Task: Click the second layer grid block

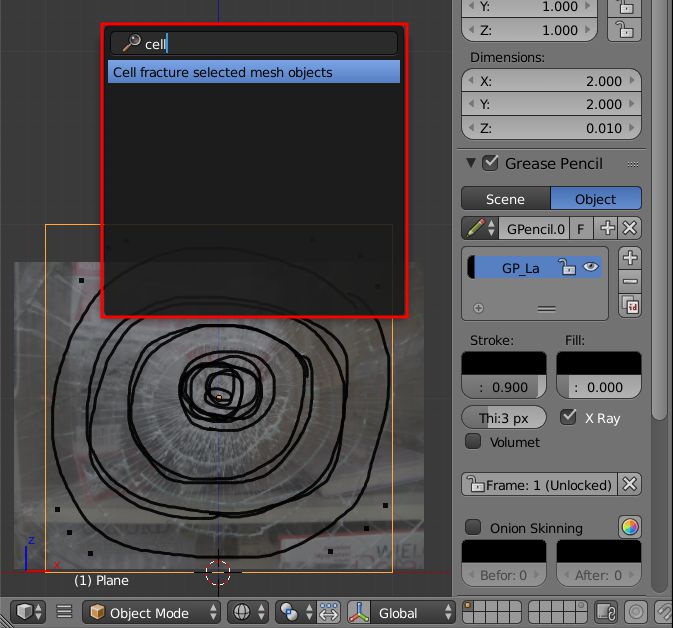Action: (557, 612)
